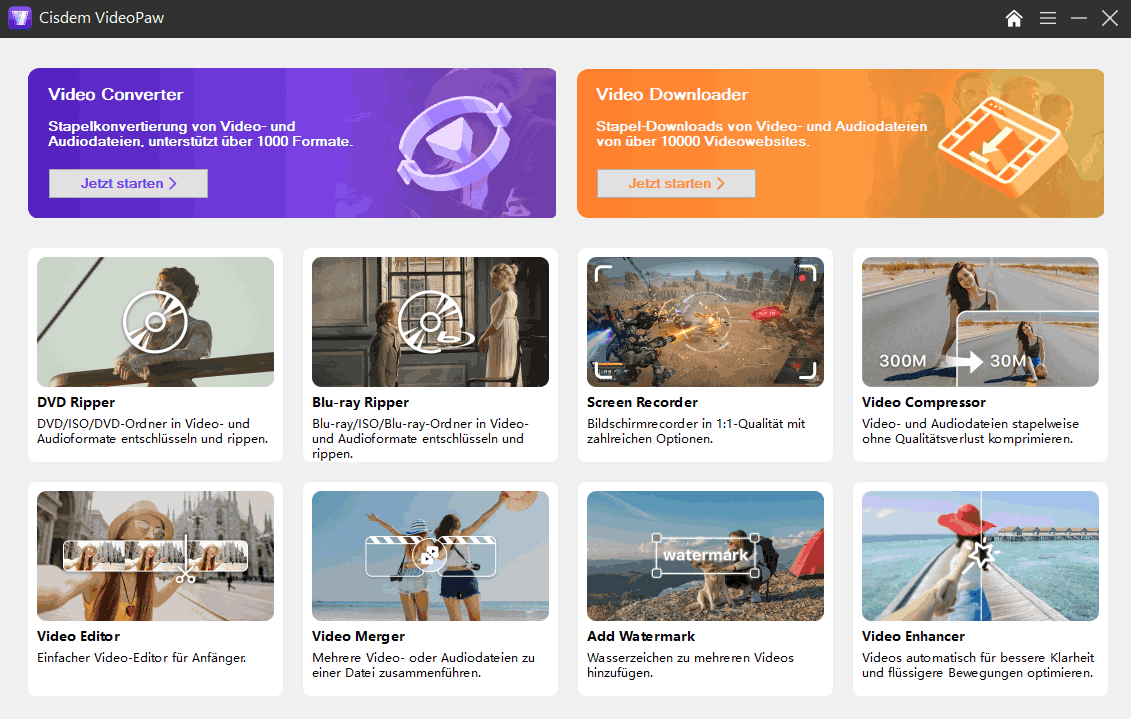The height and width of the screenshot is (719, 1131).
Task: Open Video Converter banner title
Action: pyautogui.click(x=115, y=94)
